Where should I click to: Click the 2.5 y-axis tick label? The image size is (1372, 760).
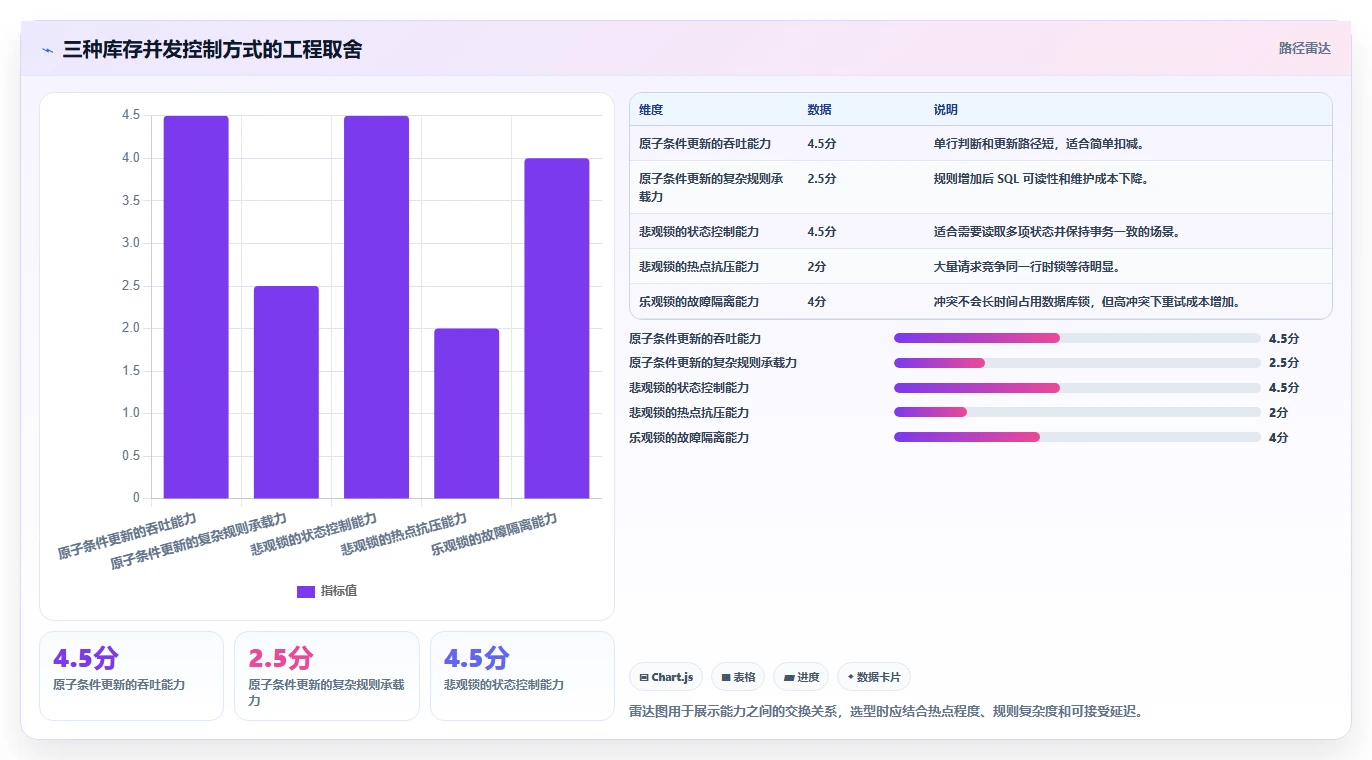tap(131, 286)
